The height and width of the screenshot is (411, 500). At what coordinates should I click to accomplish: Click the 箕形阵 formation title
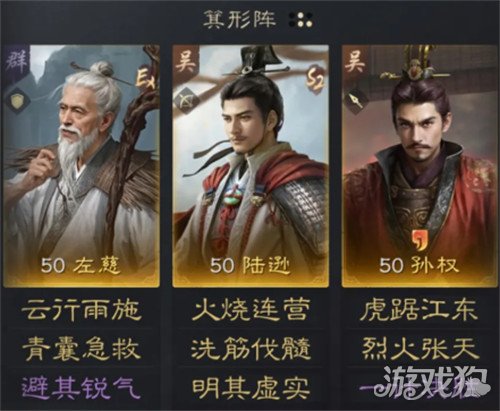tap(239, 19)
